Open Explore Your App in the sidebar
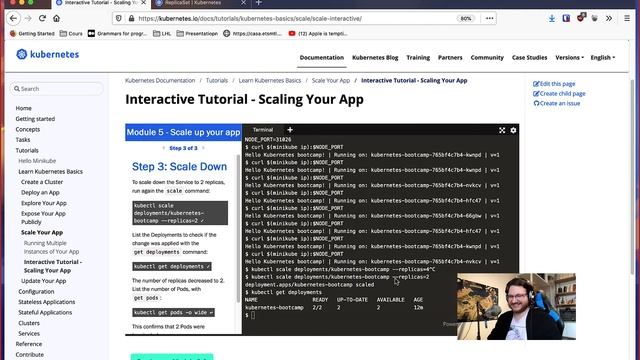Screen dimensions: 640x360 [44, 203]
